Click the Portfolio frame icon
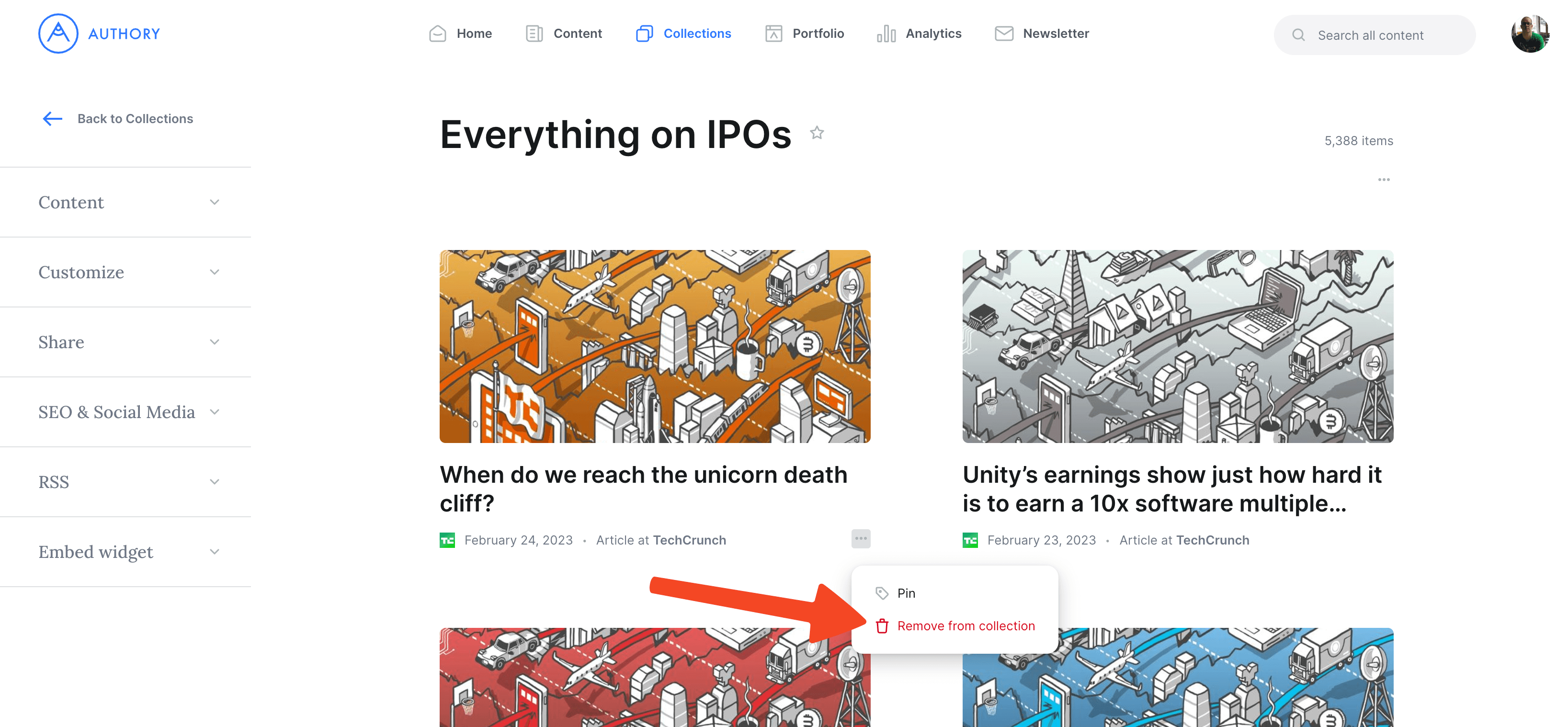Viewport: 1568px width, 727px height. point(773,34)
